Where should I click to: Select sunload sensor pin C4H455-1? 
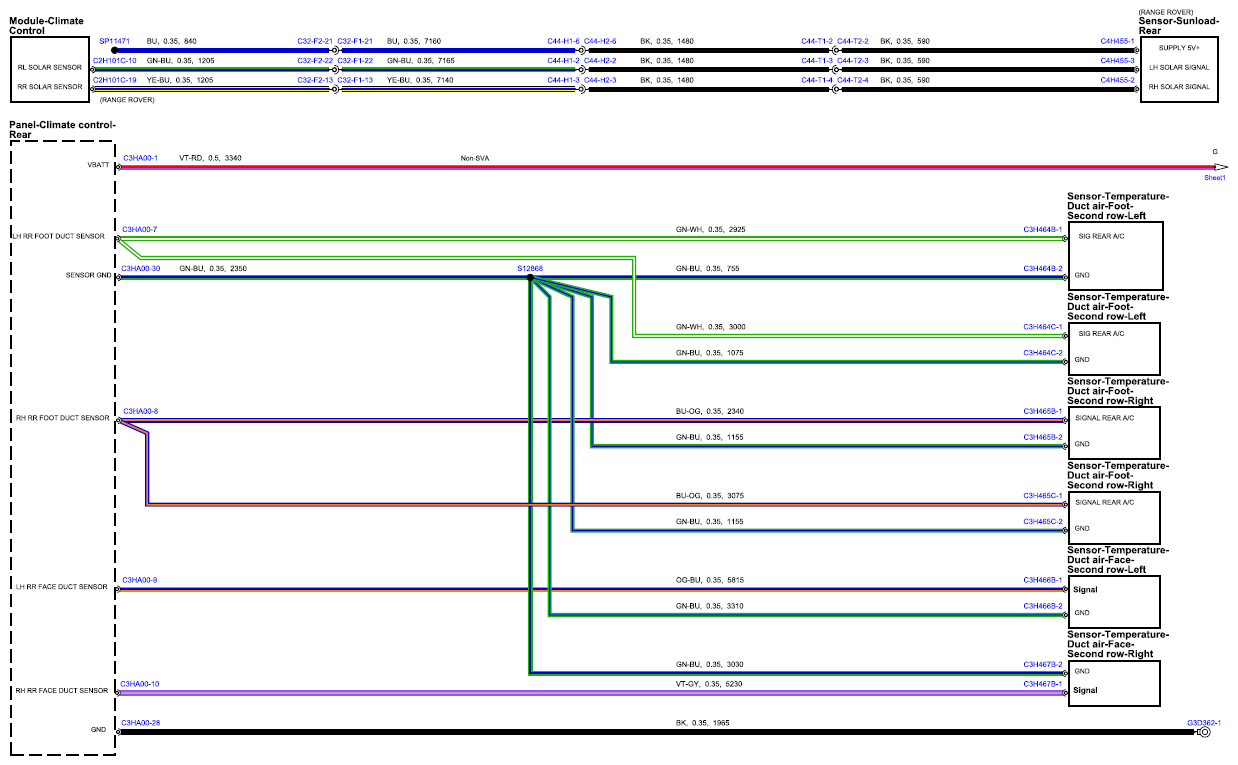tap(1117, 41)
